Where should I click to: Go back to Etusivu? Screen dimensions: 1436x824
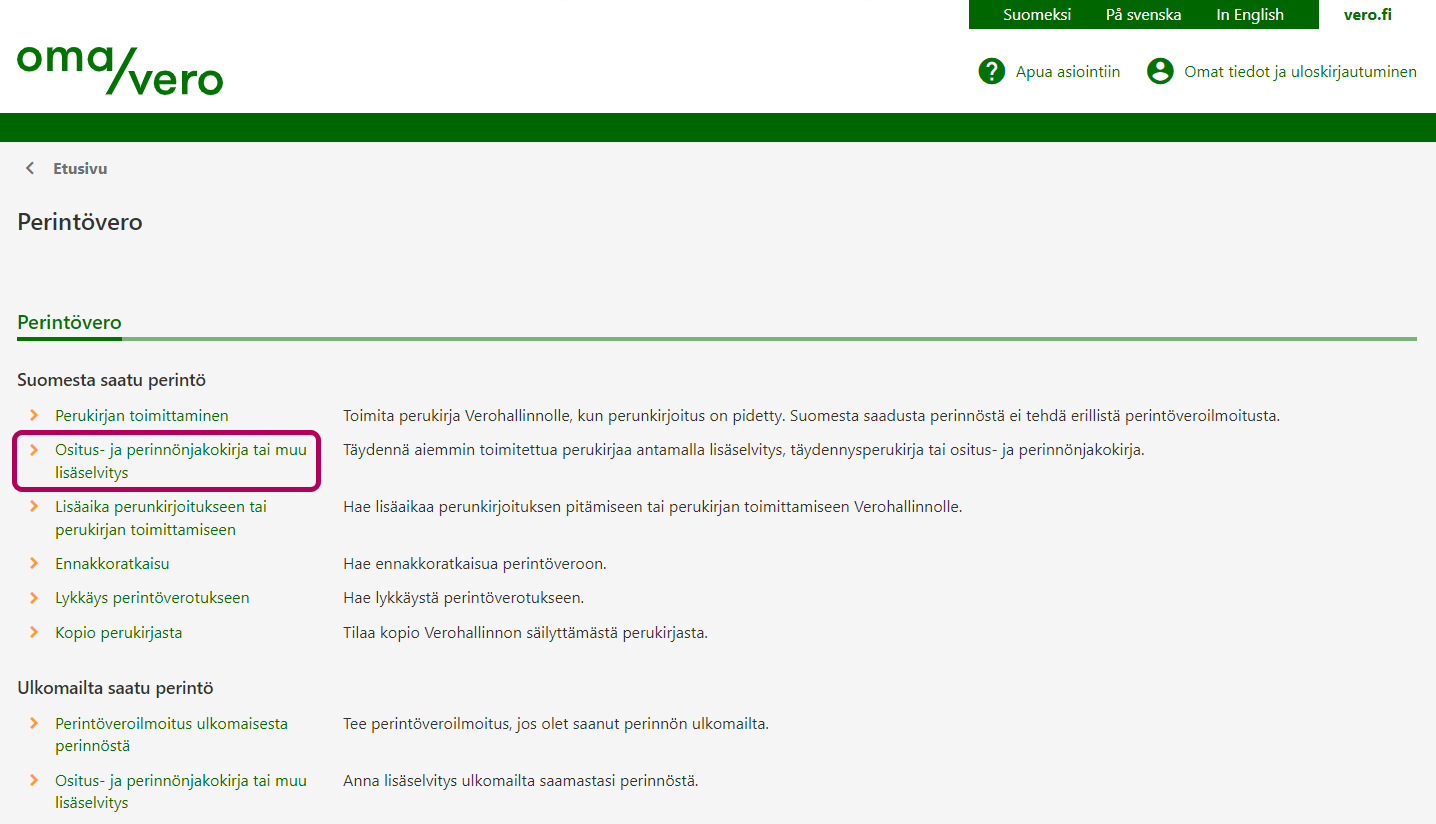click(80, 169)
